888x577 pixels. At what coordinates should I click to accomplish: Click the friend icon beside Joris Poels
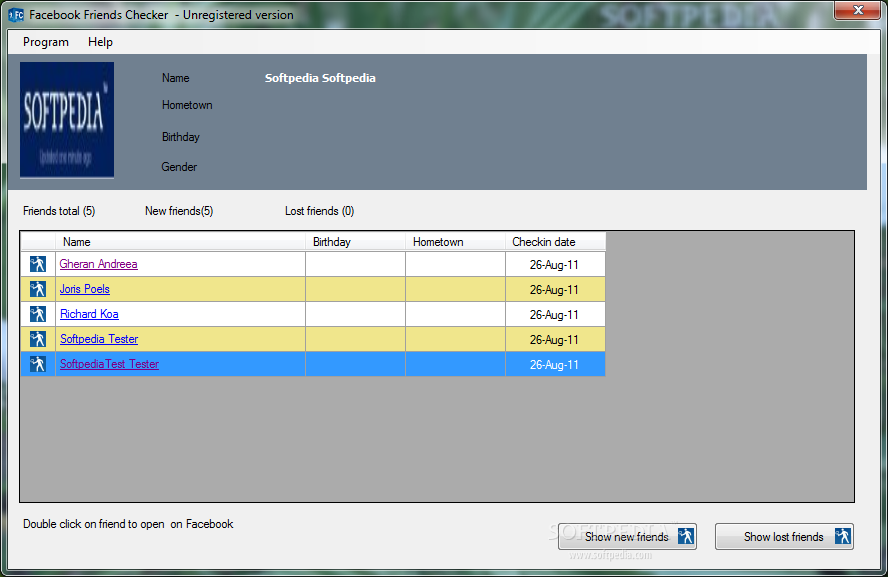pos(38,289)
